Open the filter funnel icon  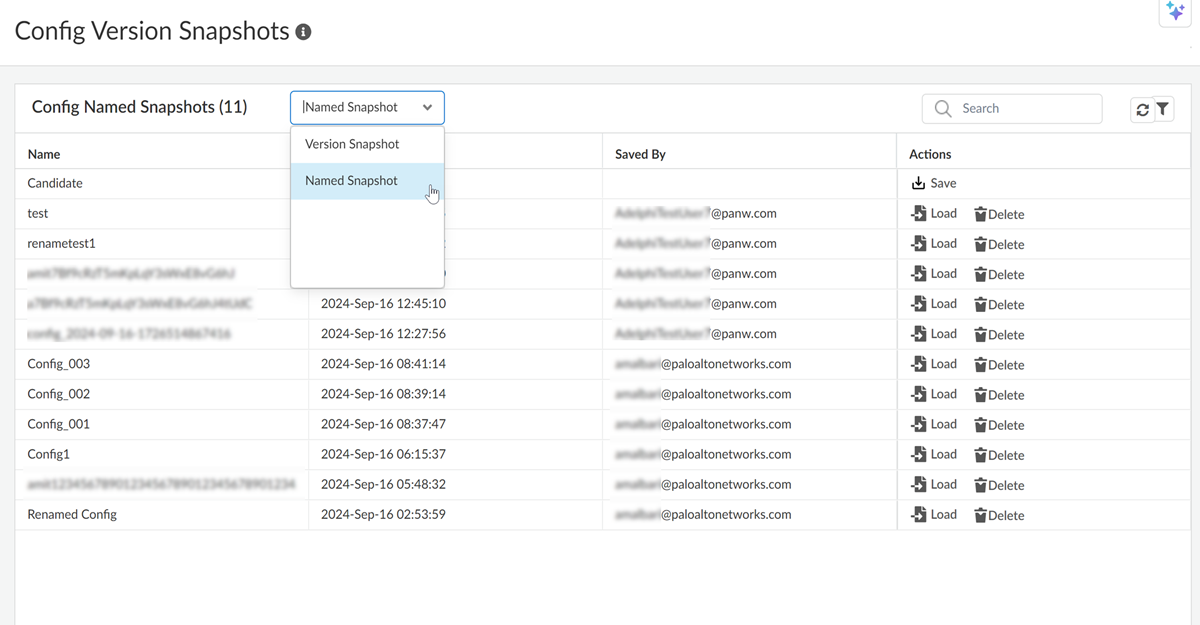(1163, 109)
